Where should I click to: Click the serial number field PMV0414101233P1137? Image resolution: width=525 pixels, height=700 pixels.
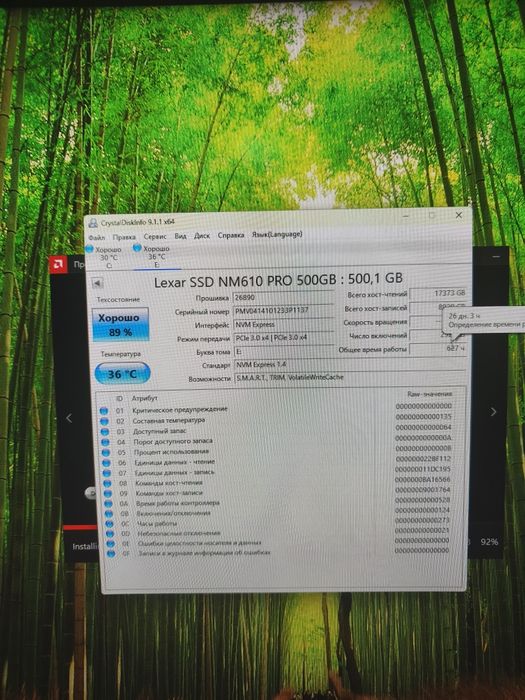pyautogui.click(x=283, y=311)
